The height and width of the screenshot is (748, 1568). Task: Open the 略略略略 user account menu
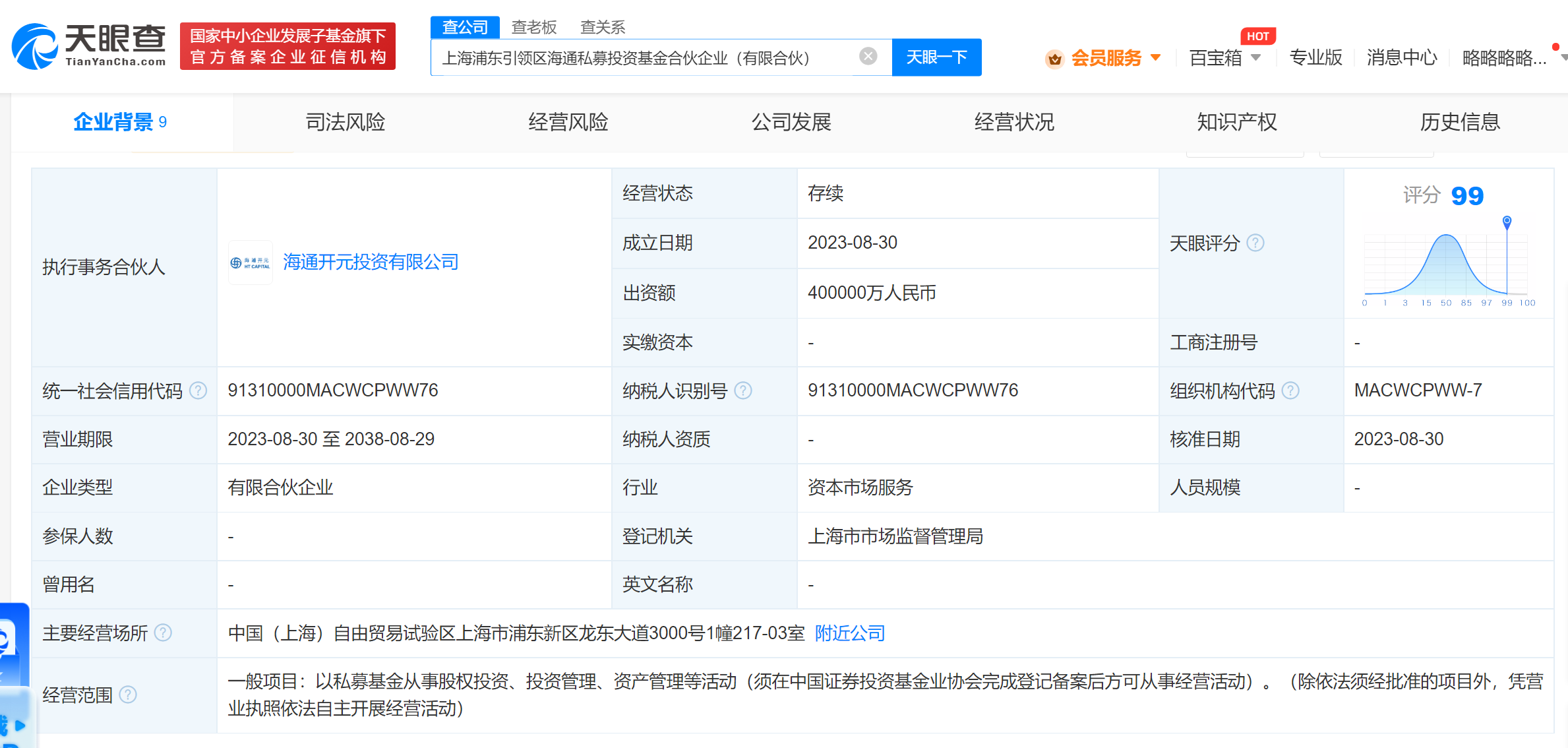tap(1504, 58)
